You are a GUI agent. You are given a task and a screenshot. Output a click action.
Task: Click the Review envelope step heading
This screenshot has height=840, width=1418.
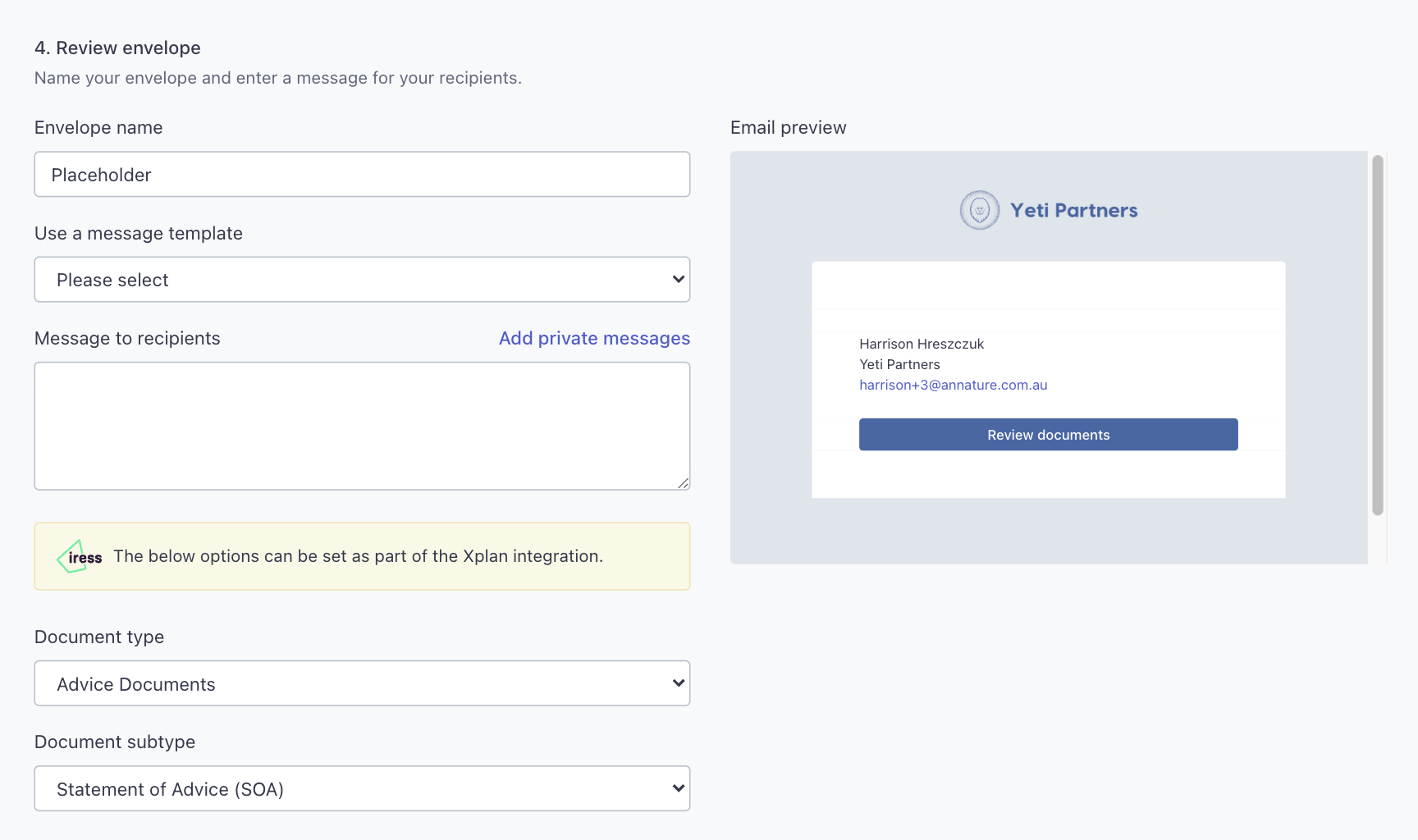pyautogui.click(x=117, y=48)
